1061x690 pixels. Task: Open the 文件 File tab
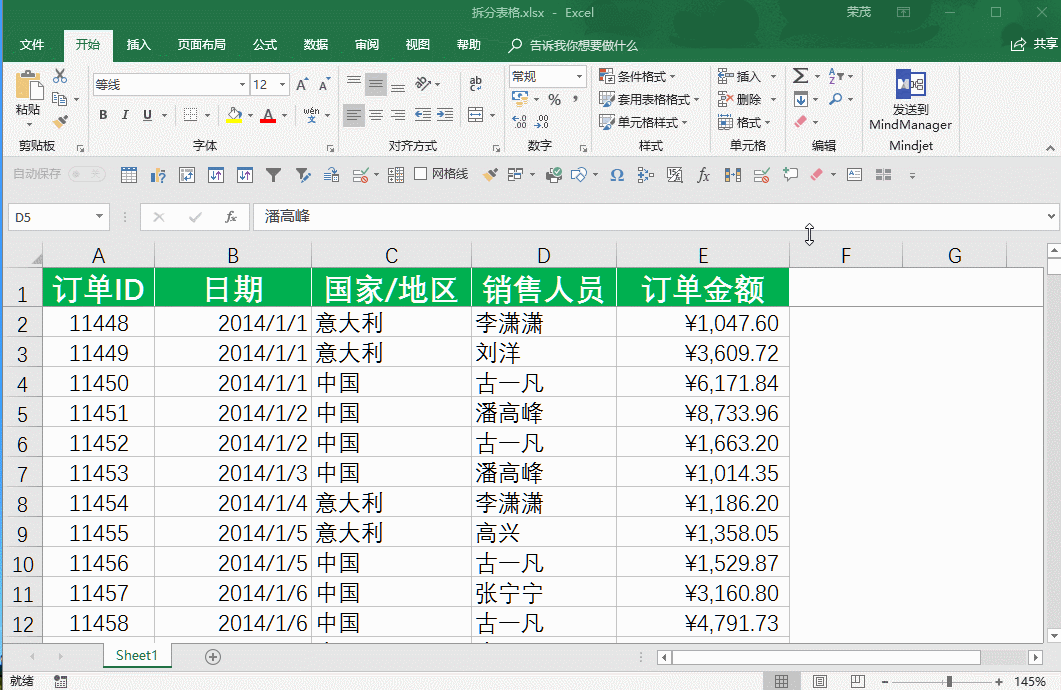pyautogui.click(x=32, y=45)
